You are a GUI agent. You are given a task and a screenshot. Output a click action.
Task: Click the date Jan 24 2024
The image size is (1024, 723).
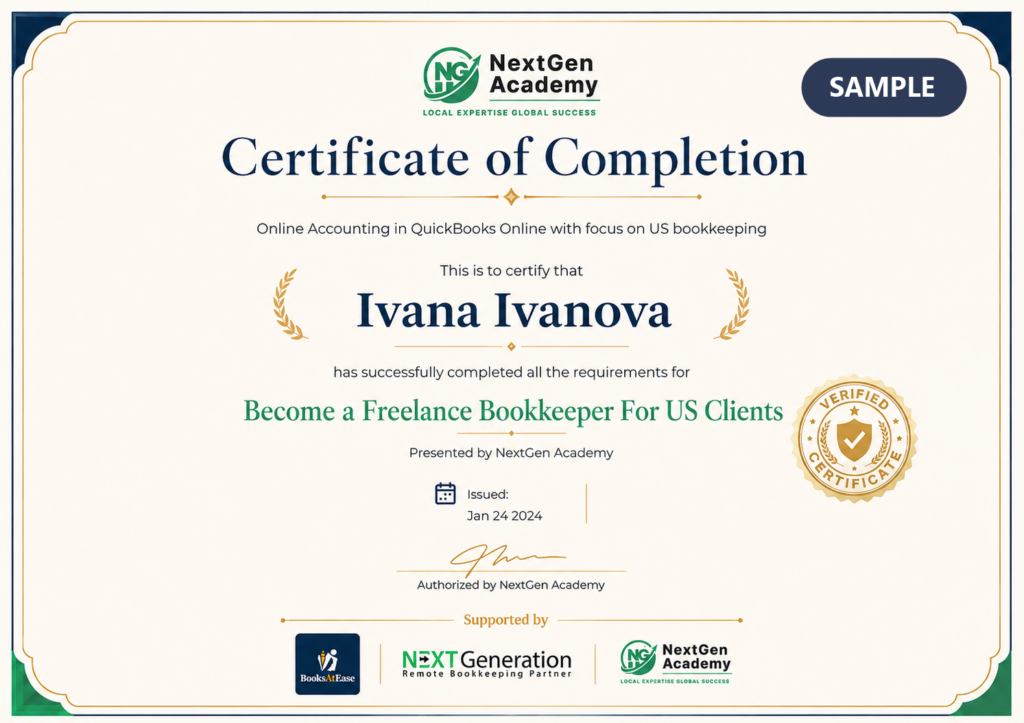tap(504, 516)
